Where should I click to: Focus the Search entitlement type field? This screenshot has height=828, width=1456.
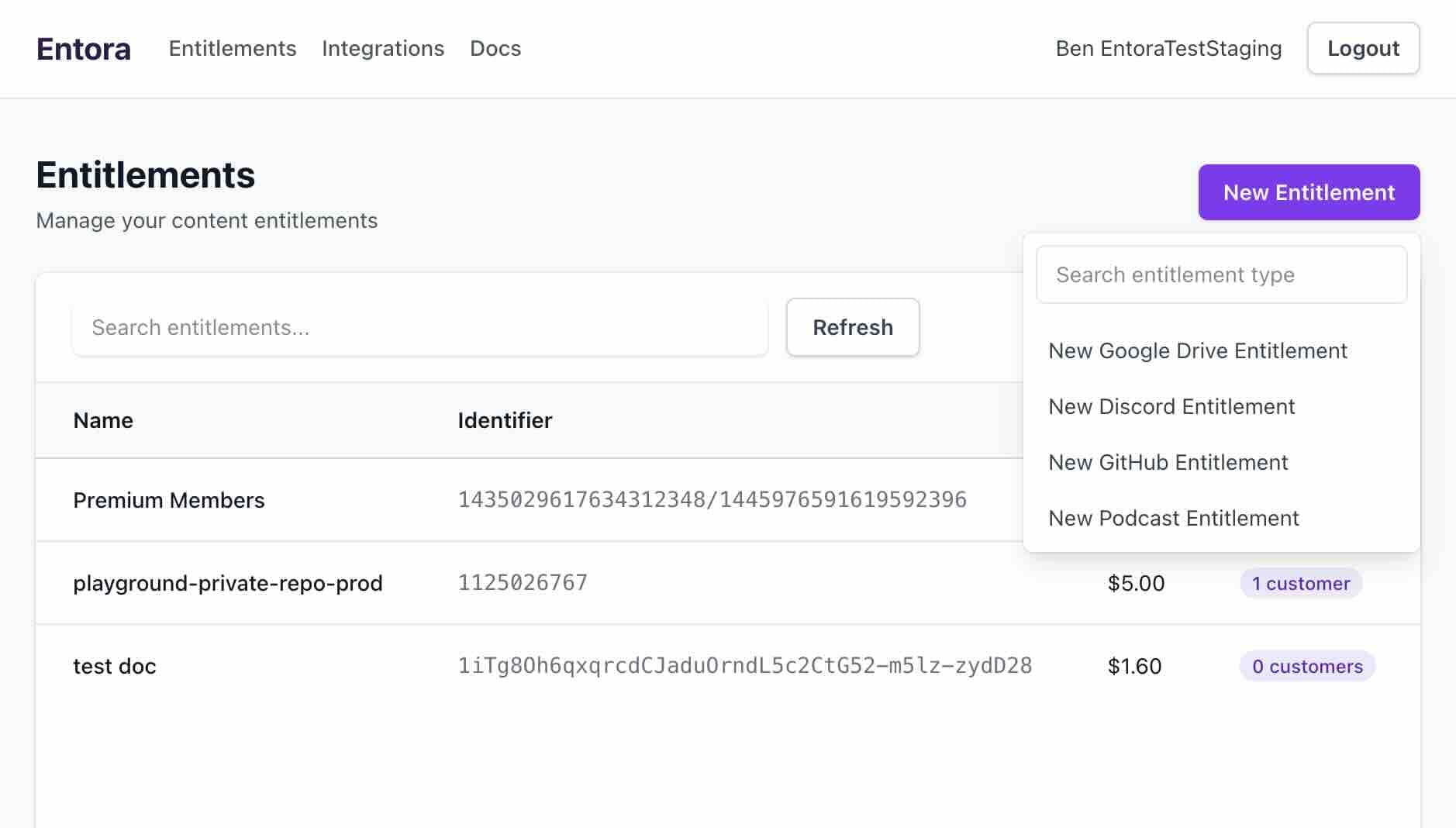(1221, 275)
